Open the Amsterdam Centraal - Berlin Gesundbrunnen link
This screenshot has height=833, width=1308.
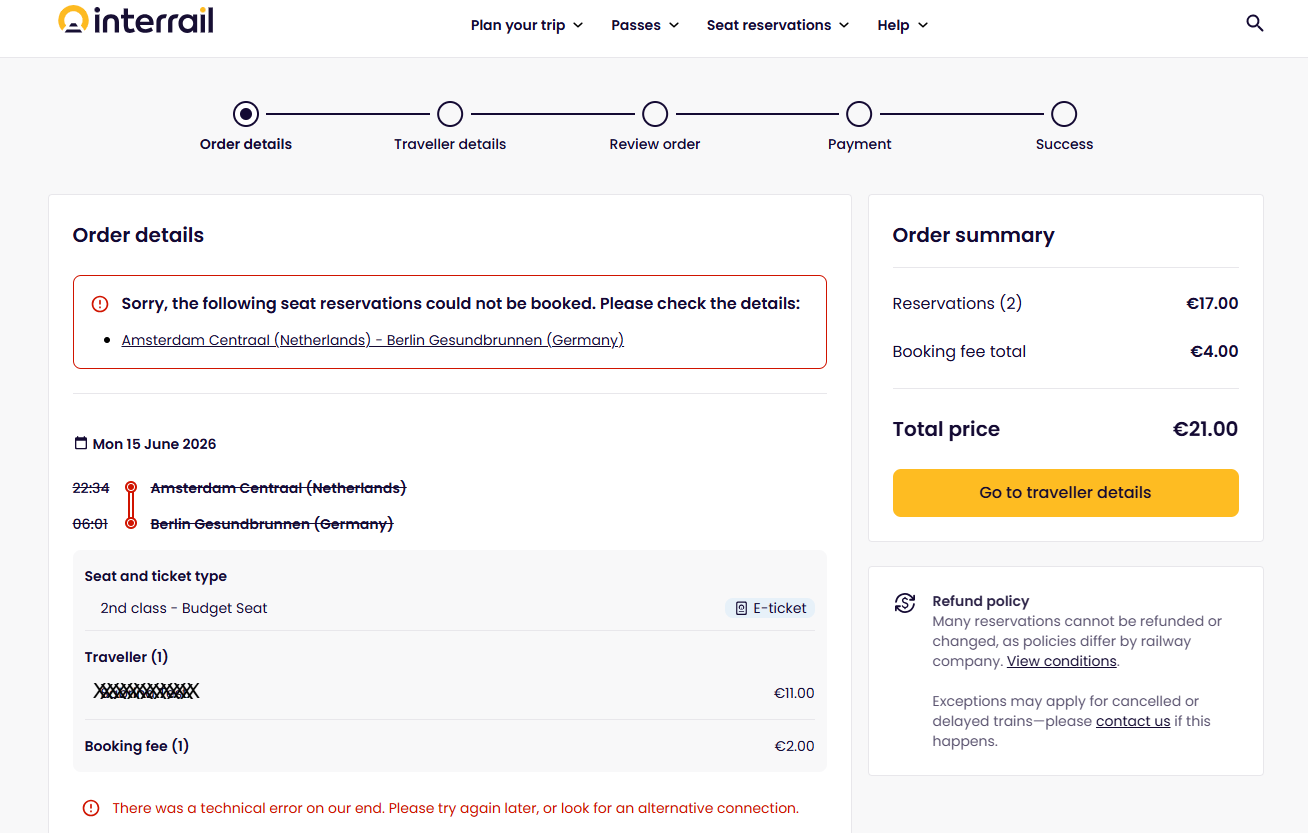coord(373,340)
